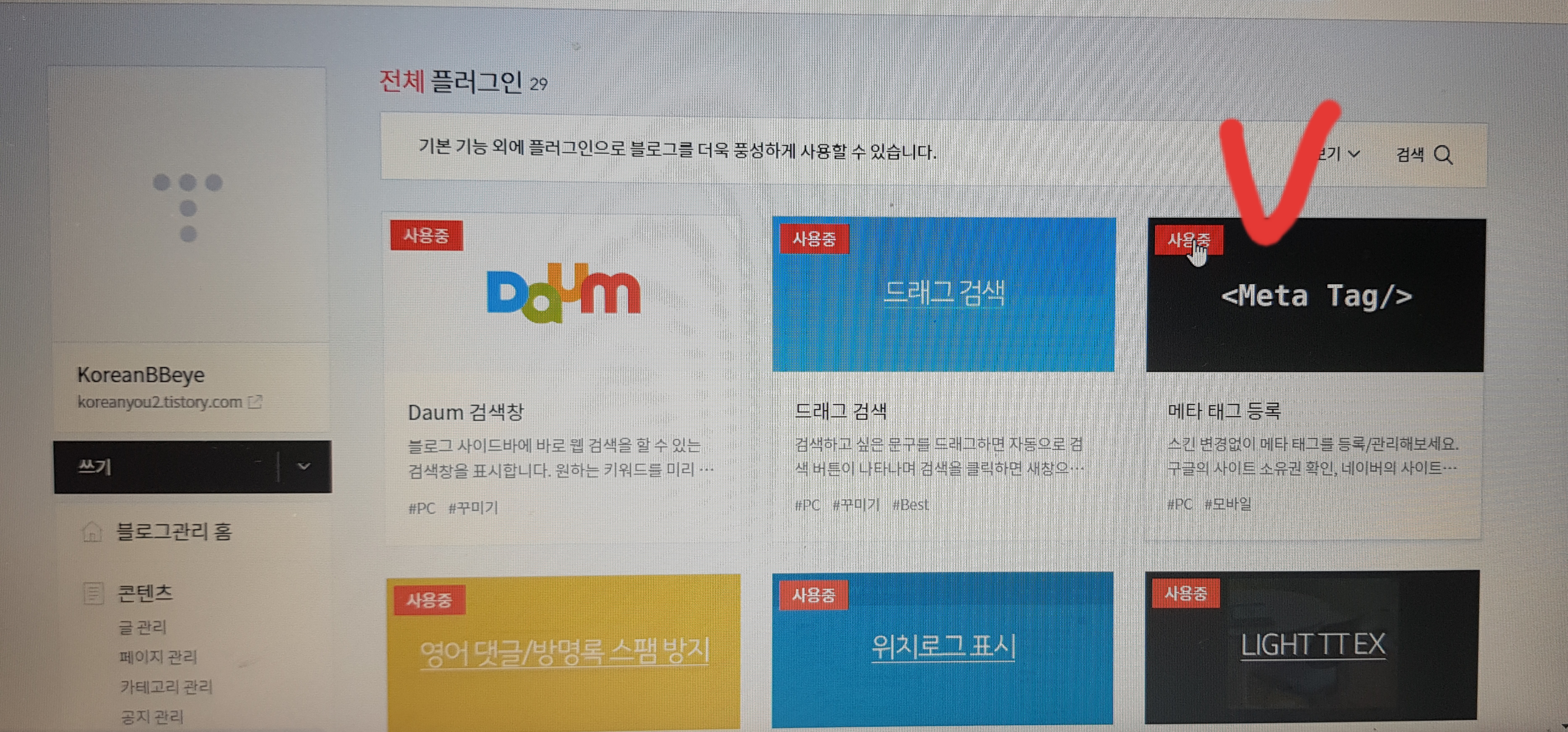
Task: Click the blog management home icon
Action: [92, 532]
